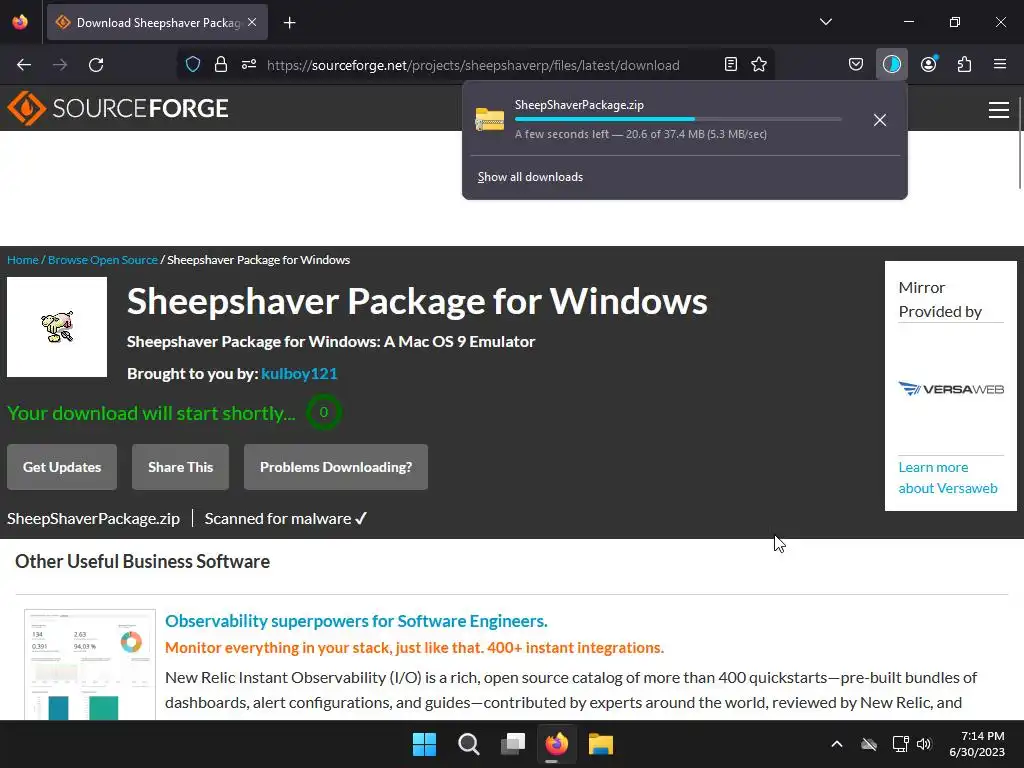1024x768 pixels.
Task: Click the Share This button
Action: click(x=180, y=467)
